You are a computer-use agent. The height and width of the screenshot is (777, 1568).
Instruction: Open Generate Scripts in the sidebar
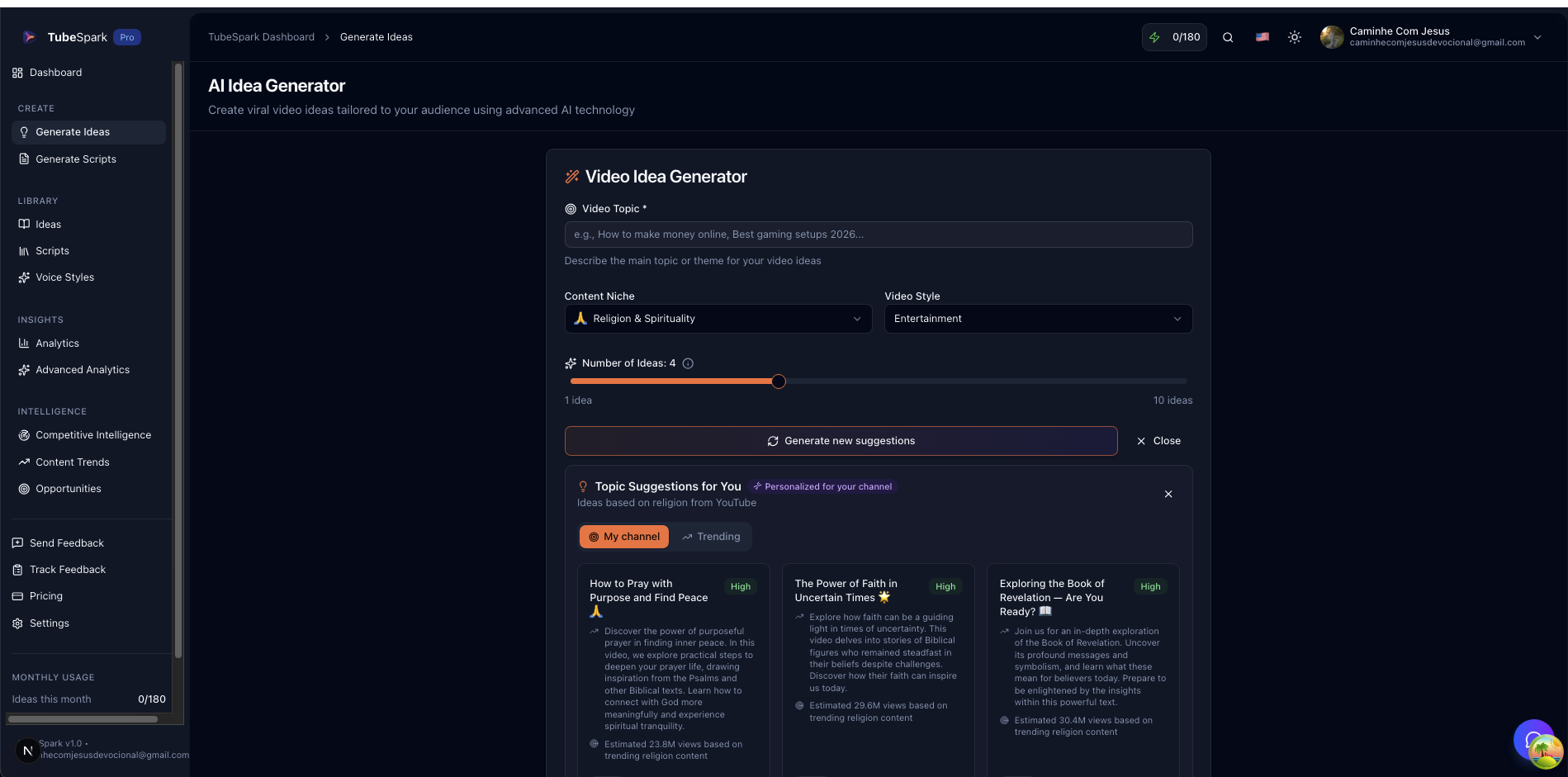(x=88, y=159)
